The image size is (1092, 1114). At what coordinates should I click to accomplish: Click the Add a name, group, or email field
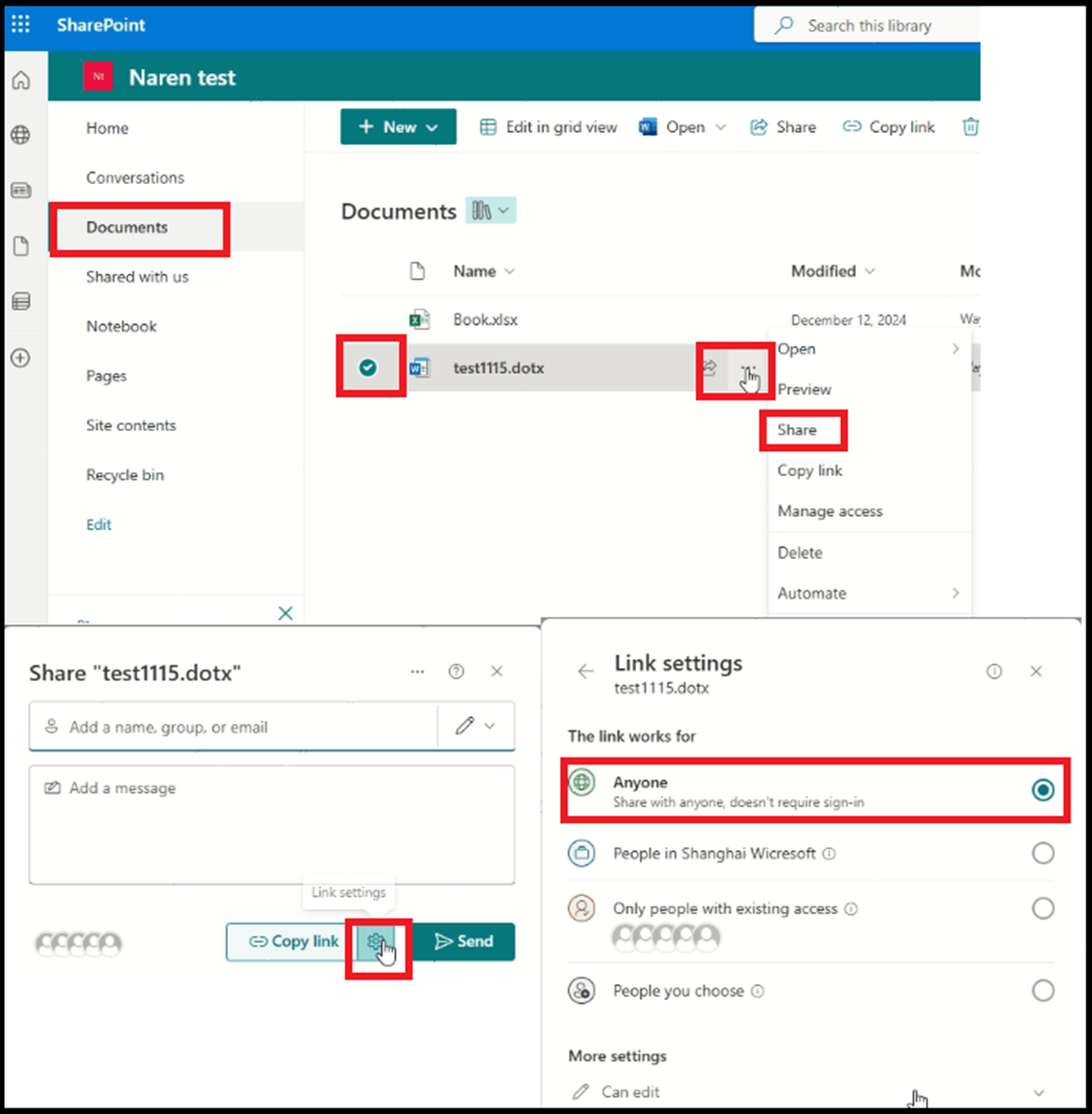tap(233, 726)
